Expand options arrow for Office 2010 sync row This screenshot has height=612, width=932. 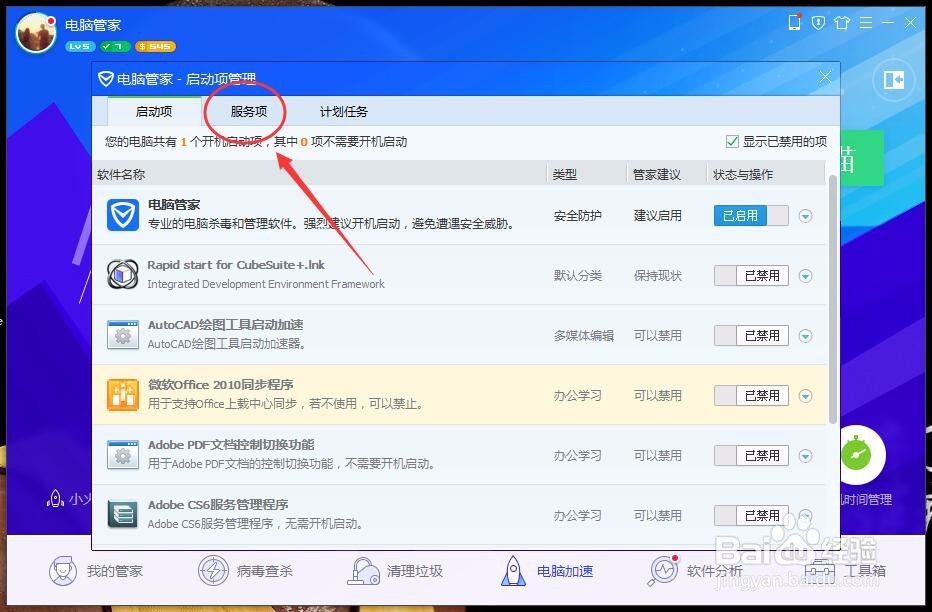click(x=805, y=396)
